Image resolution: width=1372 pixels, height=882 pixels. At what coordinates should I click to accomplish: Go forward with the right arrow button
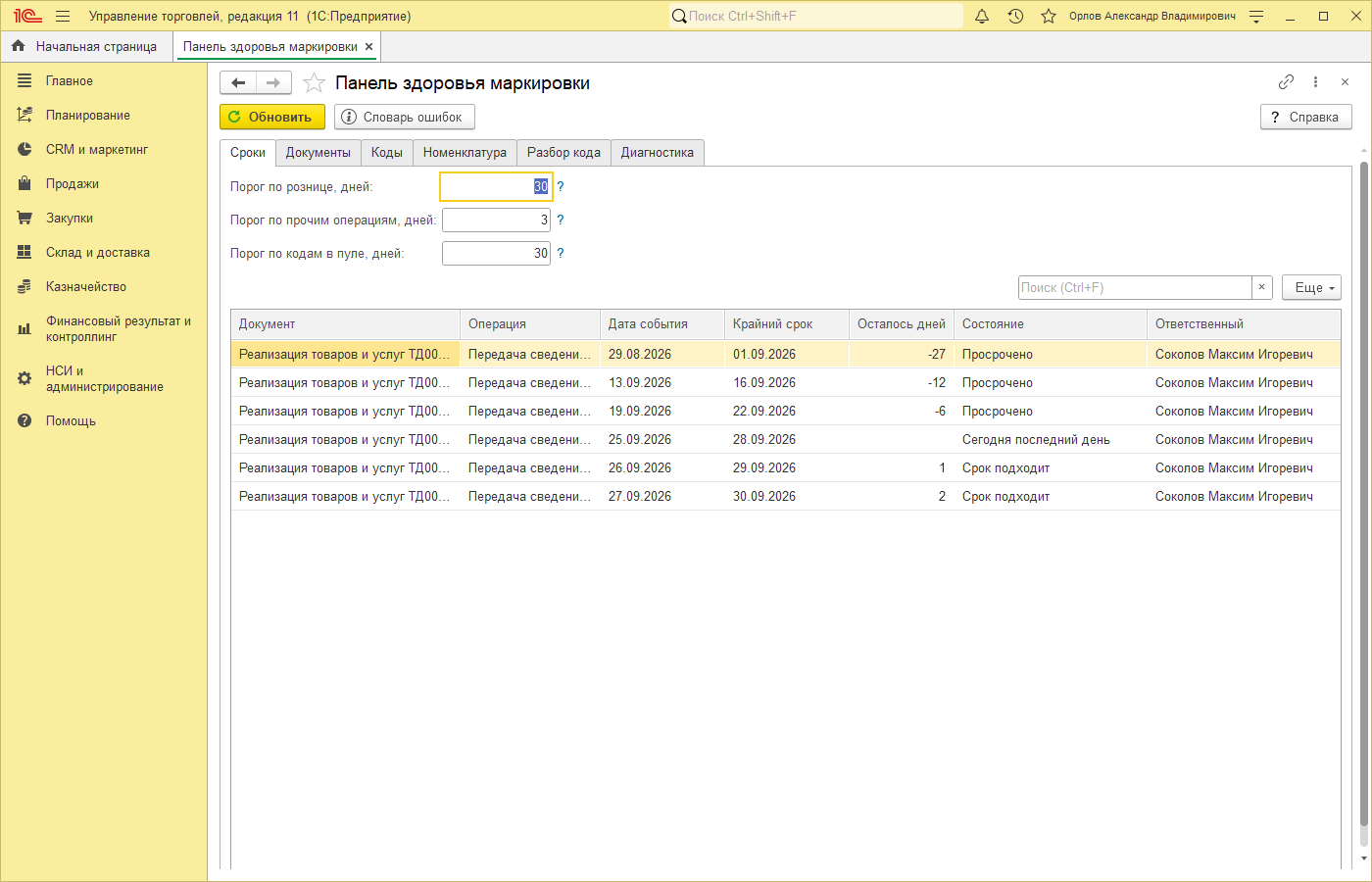tap(273, 83)
